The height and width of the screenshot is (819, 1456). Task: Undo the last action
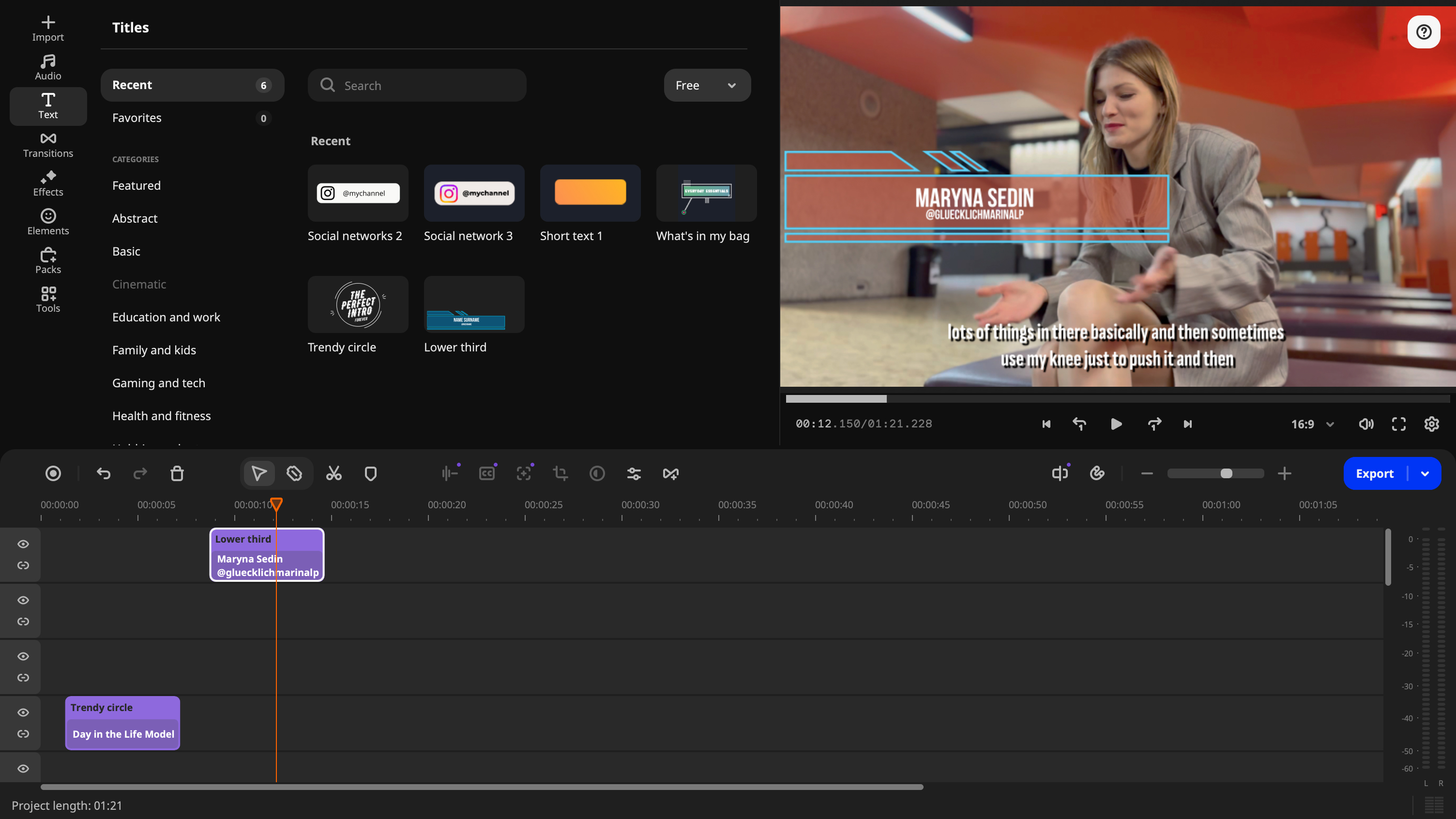click(x=104, y=473)
